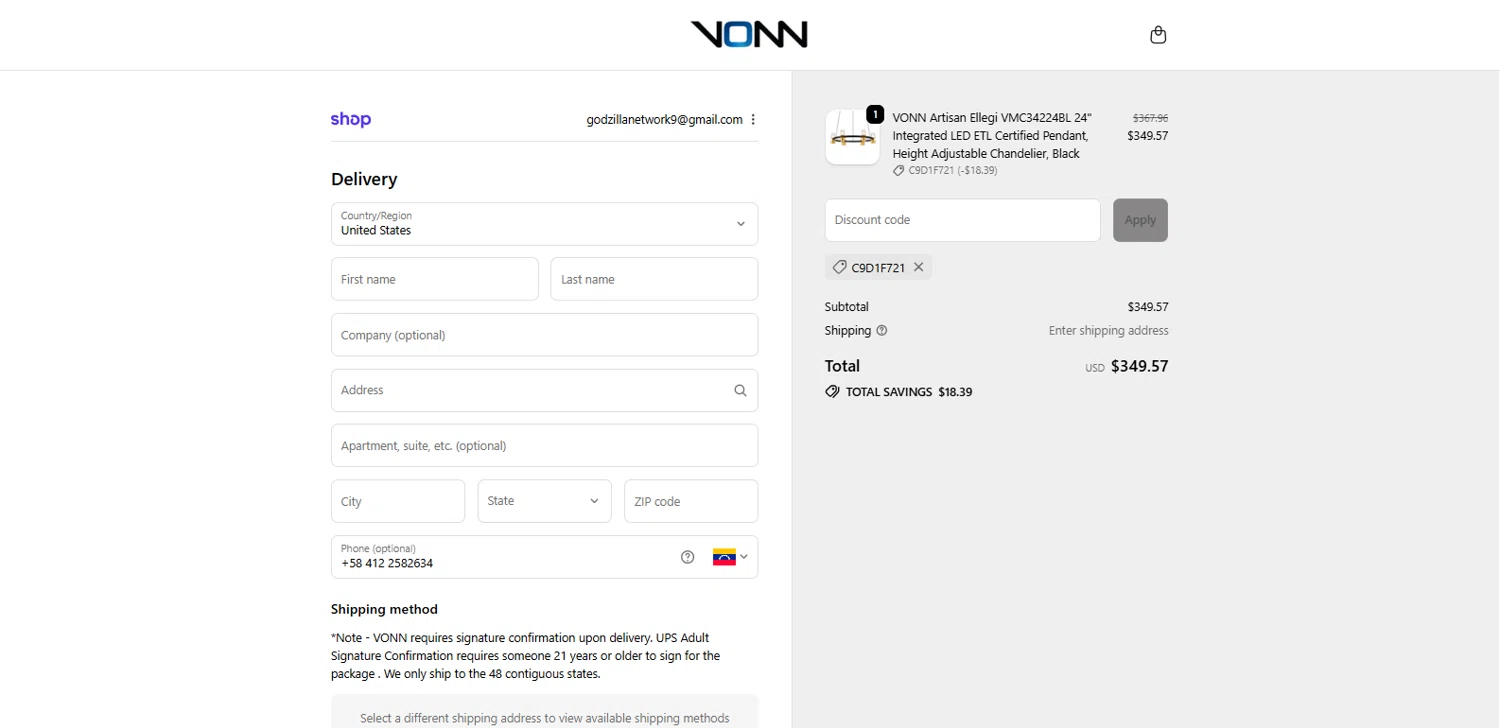Screen dimensions: 1500x728
Task: Remove discount code C9D1F721
Action: tap(918, 267)
